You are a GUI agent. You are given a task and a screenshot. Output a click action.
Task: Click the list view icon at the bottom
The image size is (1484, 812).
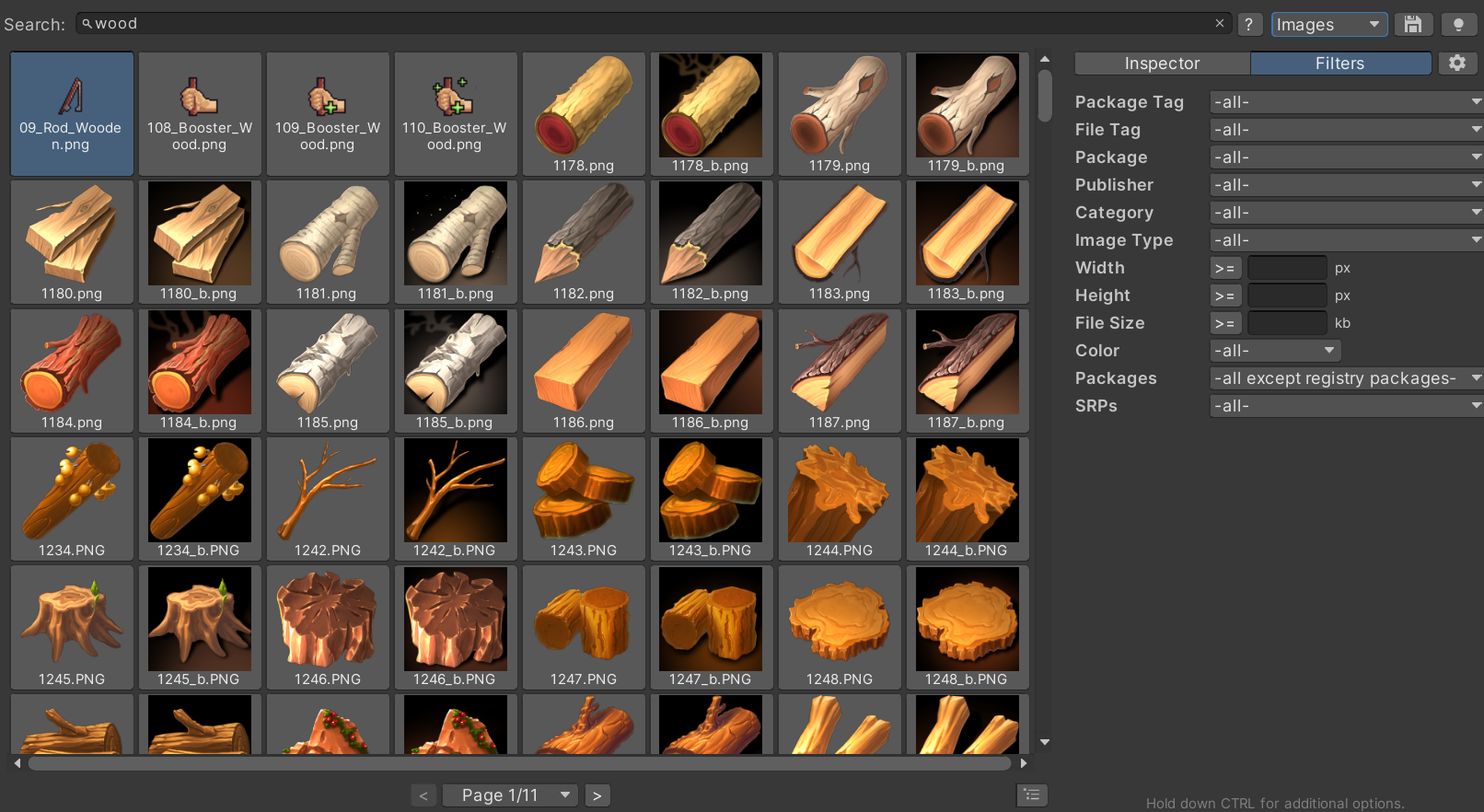(x=1032, y=795)
